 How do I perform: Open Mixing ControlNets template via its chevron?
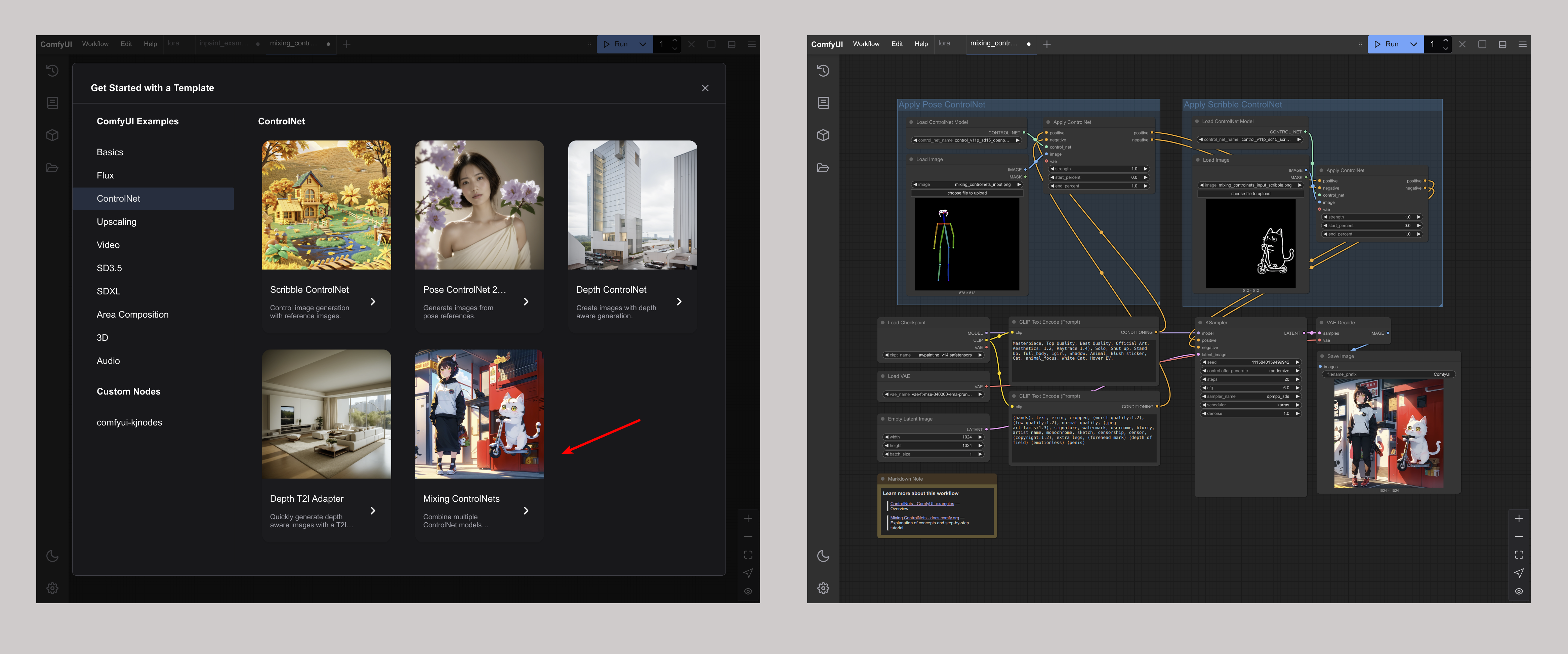point(526,510)
